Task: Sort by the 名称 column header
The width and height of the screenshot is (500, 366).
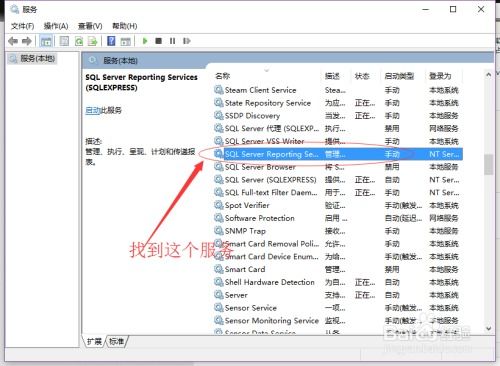Action: [x=223, y=76]
